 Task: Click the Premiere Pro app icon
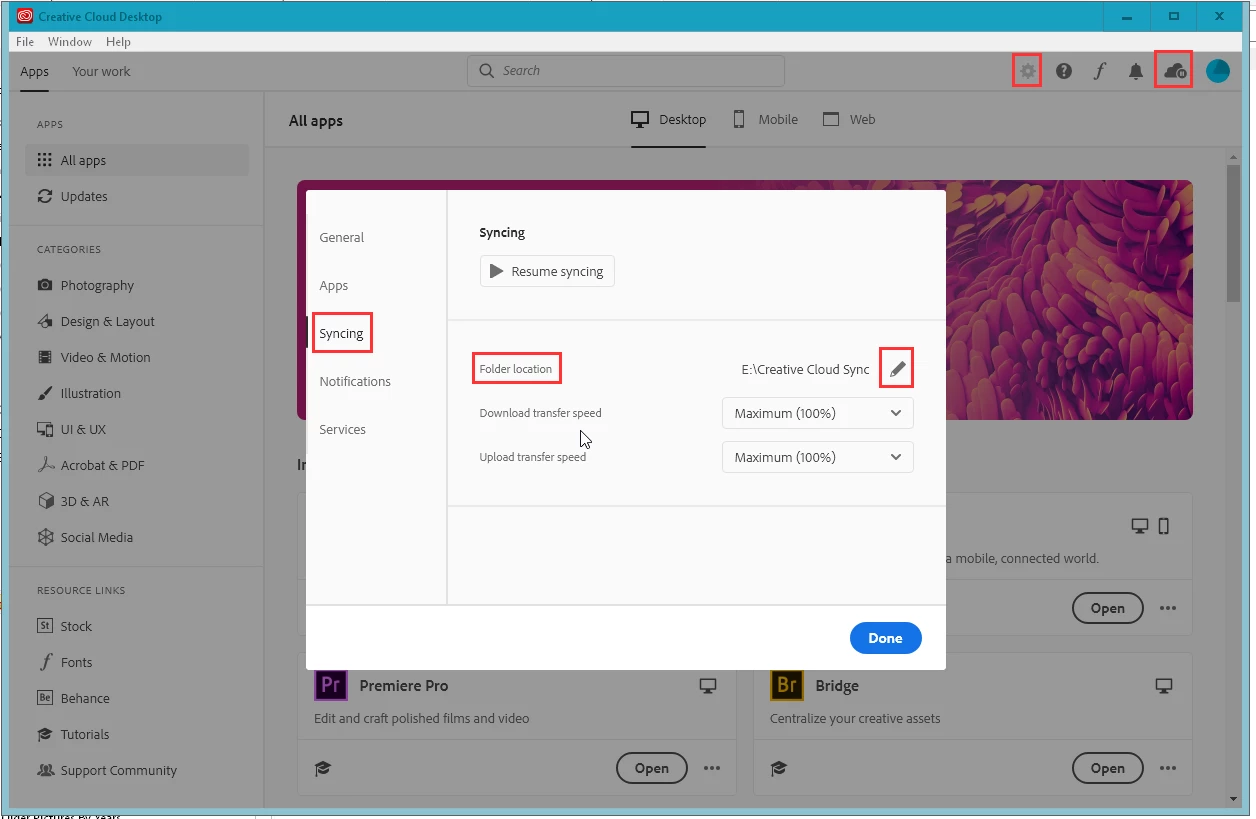(330, 685)
